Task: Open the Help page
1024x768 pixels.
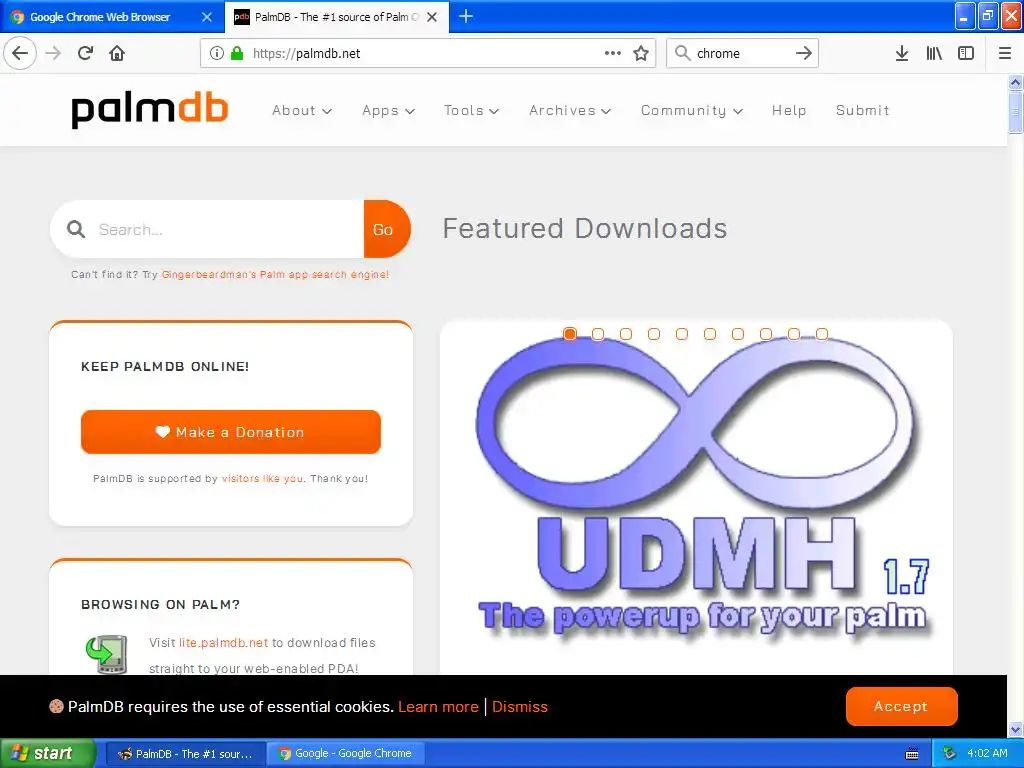Action: tap(789, 110)
